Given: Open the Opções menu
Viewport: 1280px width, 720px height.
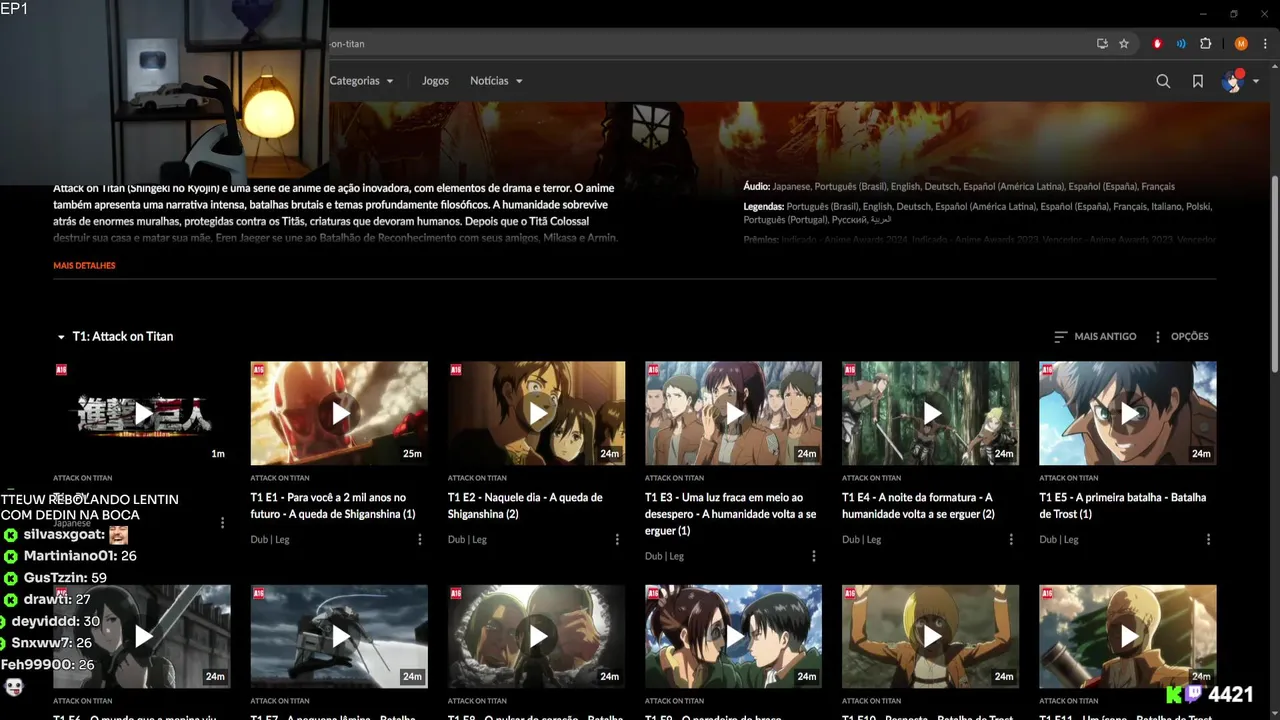Looking at the screenshot, I should click(1181, 337).
